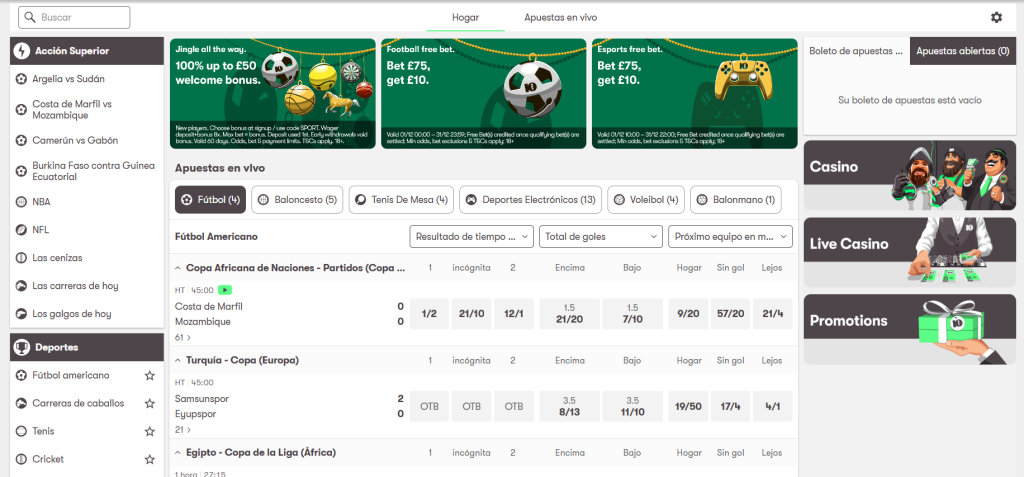Open the Live Casino banner
Image resolution: width=1024 pixels, height=477 pixels.
pos(910,252)
